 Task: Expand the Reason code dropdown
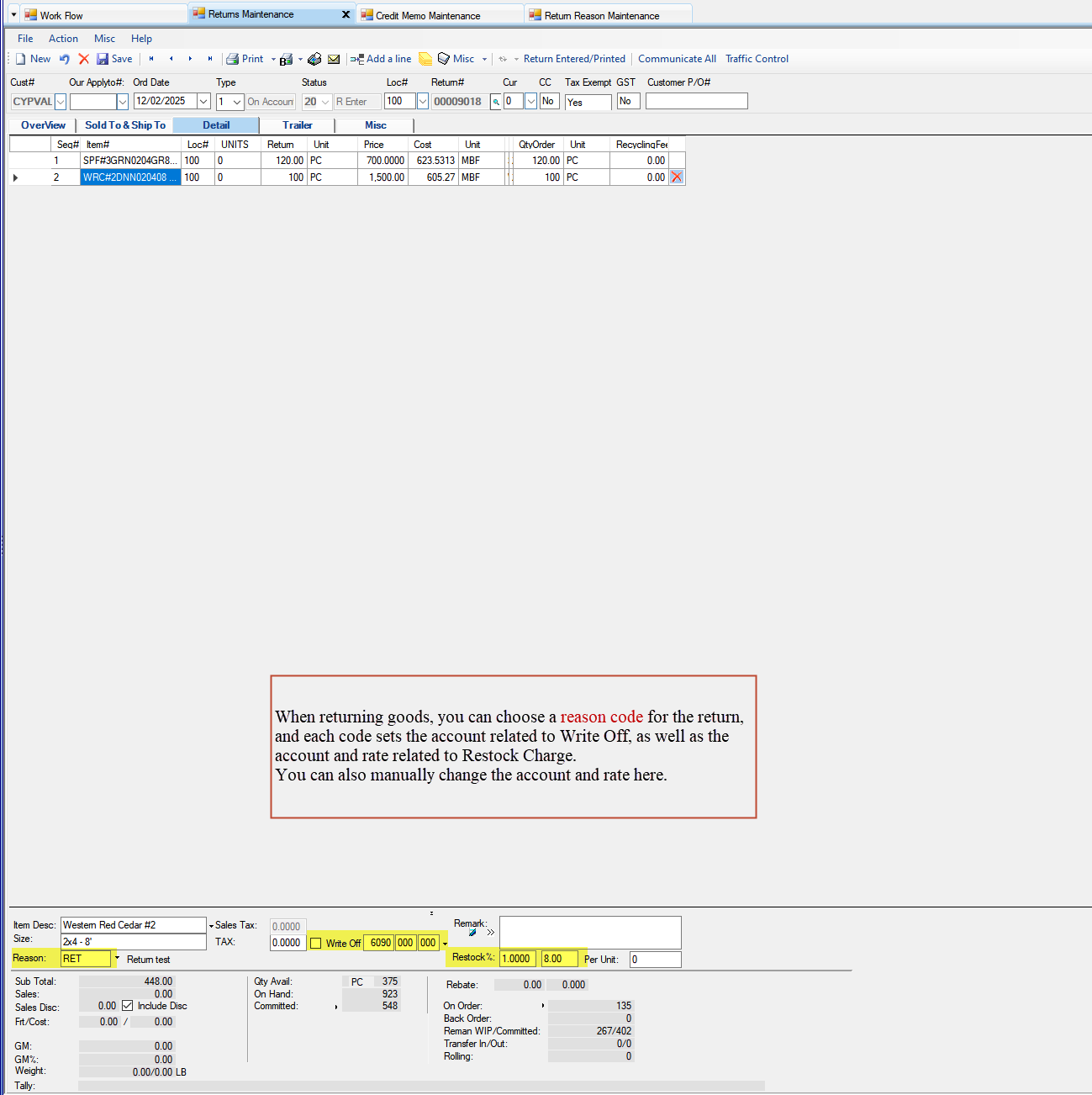(x=116, y=959)
